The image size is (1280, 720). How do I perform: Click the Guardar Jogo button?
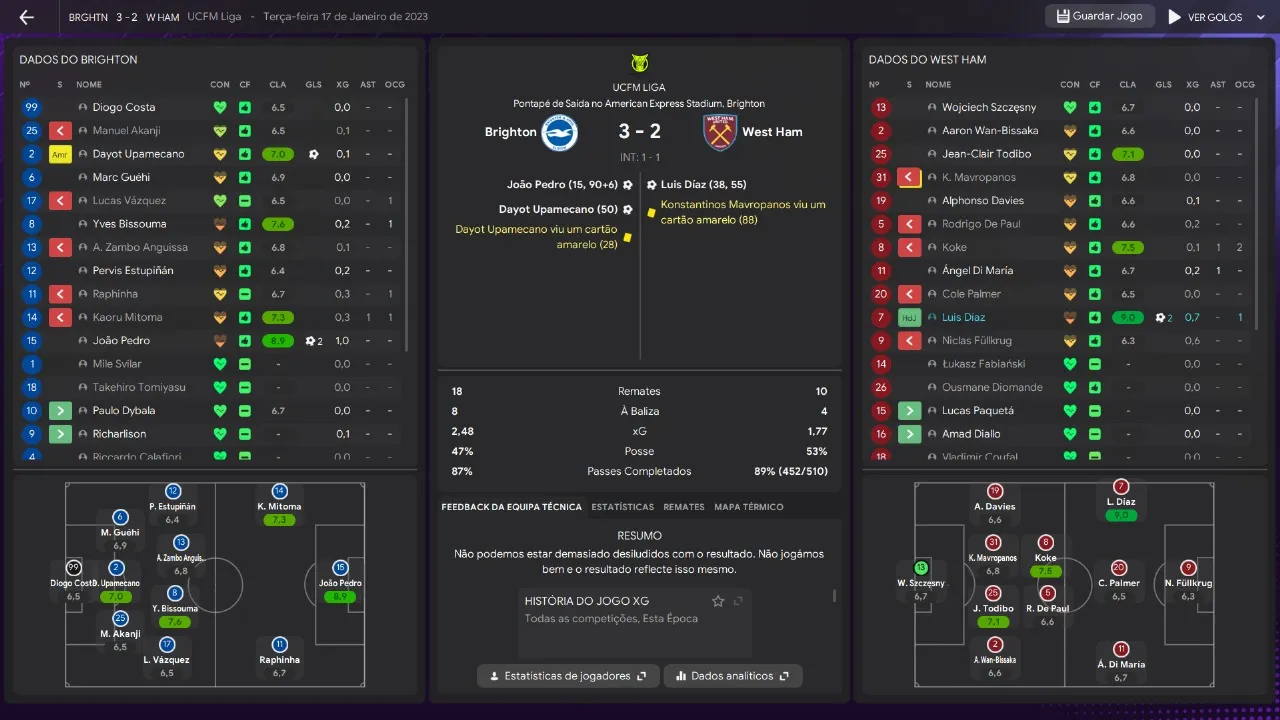[x=1100, y=17]
